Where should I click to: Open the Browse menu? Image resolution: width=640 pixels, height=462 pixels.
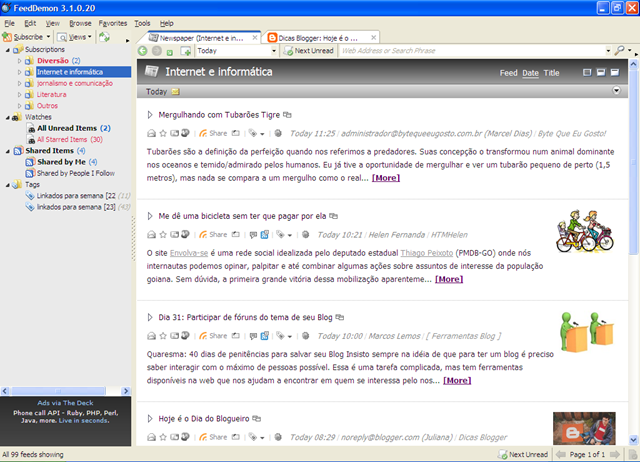tap(80, 23)
